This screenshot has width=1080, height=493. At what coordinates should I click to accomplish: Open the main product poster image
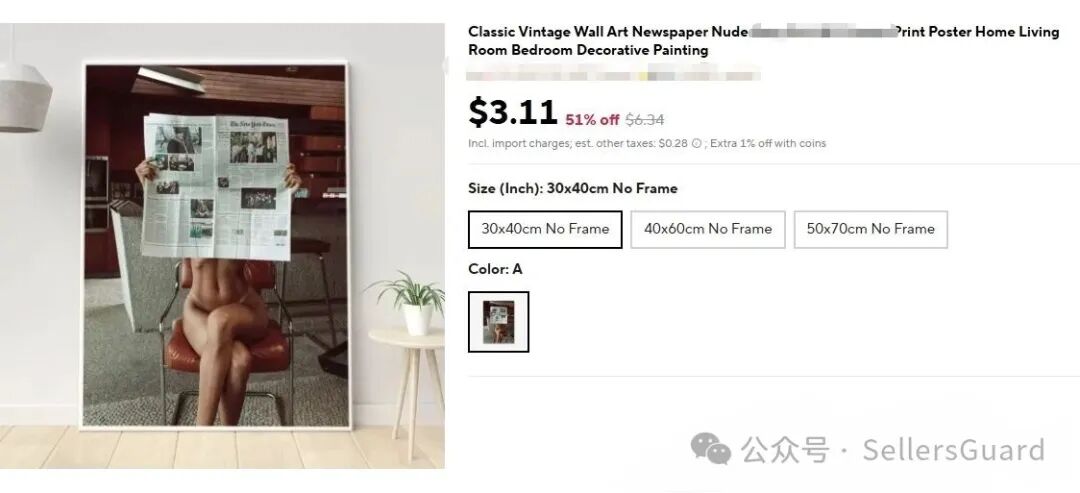coord(215,246)
